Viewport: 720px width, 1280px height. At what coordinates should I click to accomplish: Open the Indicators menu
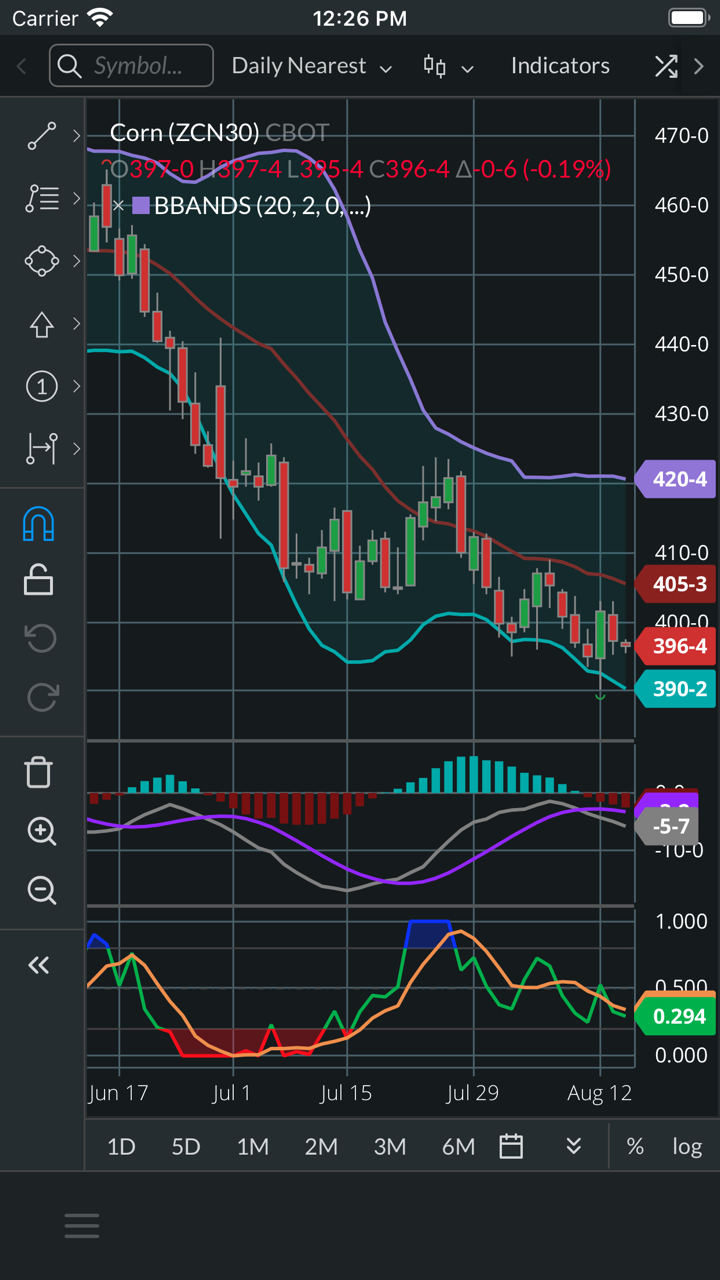pyautogui.click(x=560, y=66)
